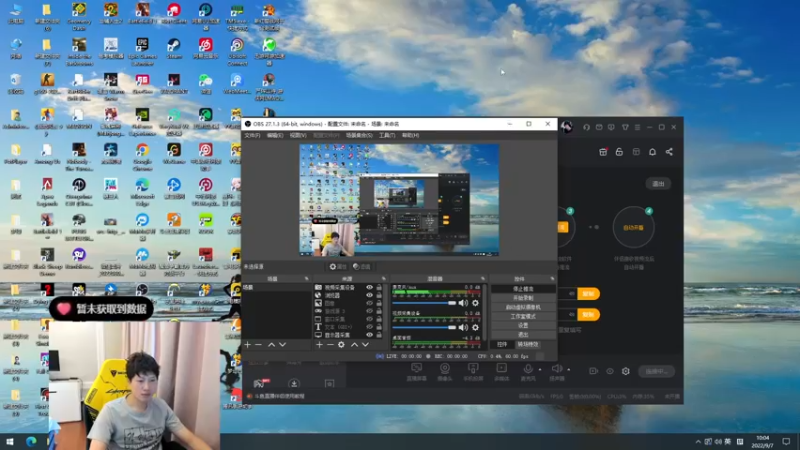800x450 pixels.
Task: Toggle the lock on the browser source
Action: 379,295
